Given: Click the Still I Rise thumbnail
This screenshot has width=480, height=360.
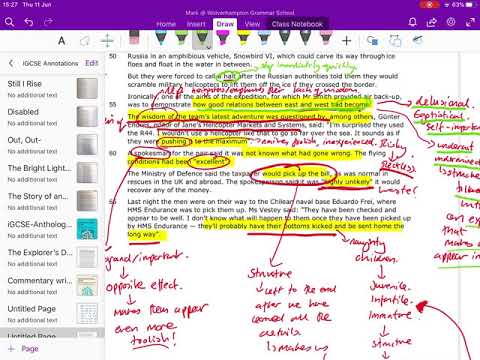Looking at the screenshot, I should coord(87,88).
